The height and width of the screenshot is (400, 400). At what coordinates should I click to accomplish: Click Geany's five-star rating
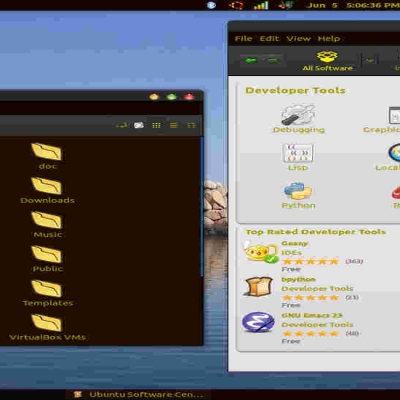point(310,261)
